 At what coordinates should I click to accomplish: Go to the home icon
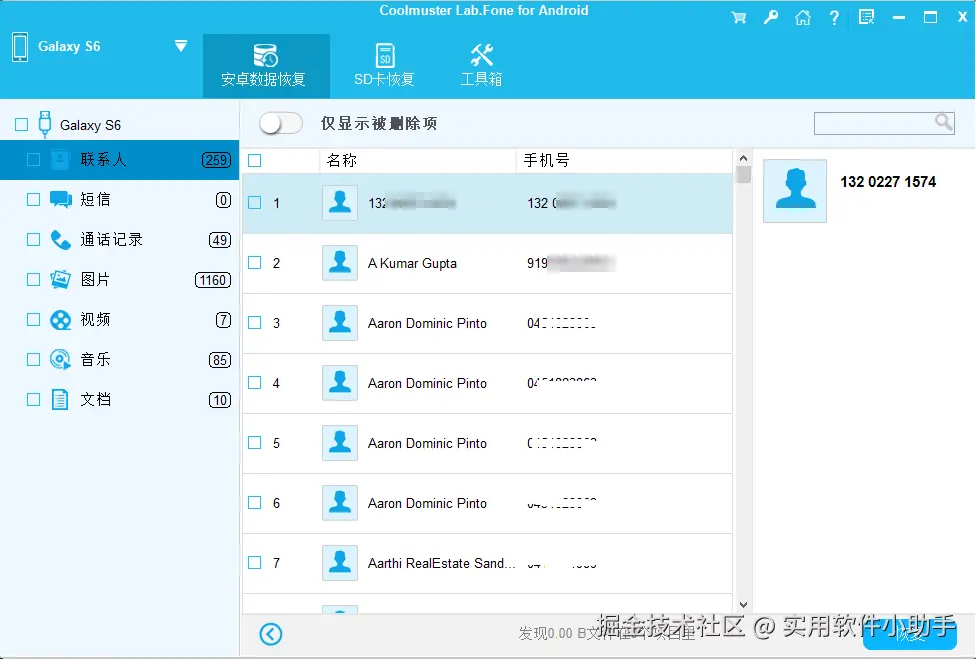(x=803, y=17)
